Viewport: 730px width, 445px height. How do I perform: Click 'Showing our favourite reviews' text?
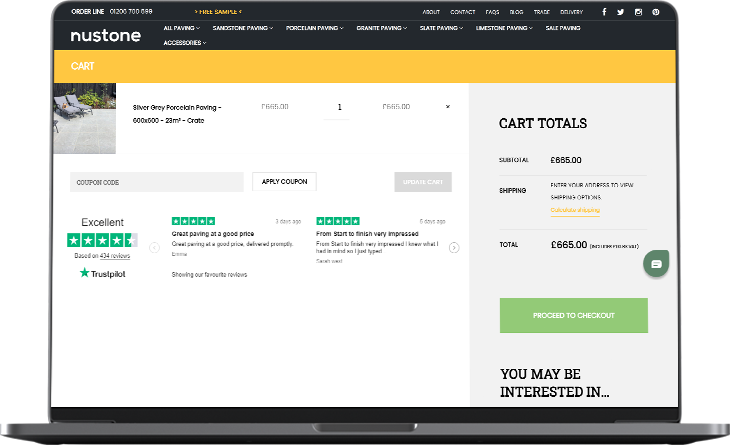209,275
